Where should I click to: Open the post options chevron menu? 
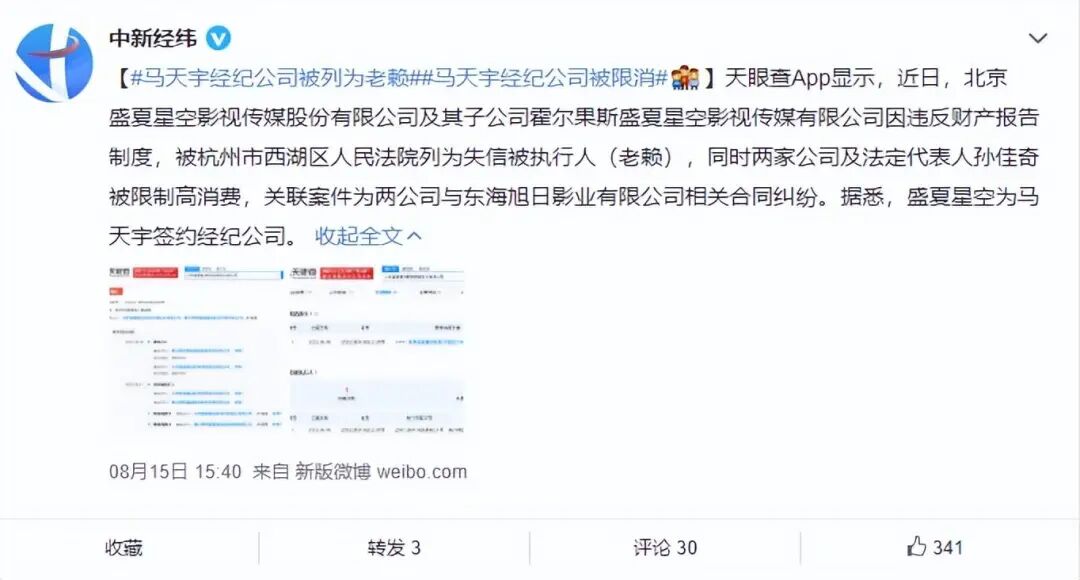point(1037,39)
